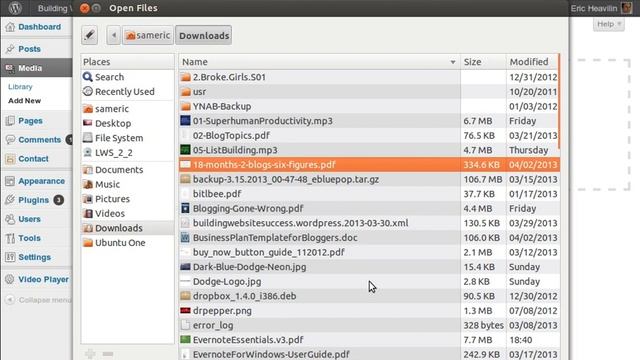The image size is (640, 360).
Task: Select 18-months-2-blogs-six-figures.pdf file
Action: tap(369, 164)
